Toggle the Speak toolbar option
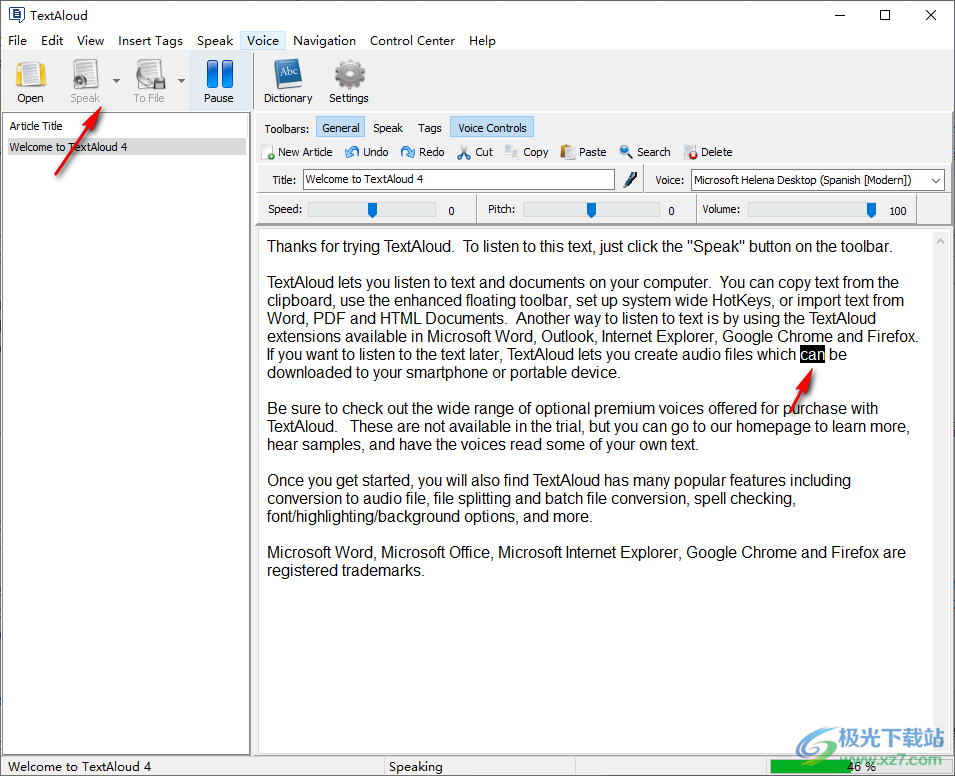This screenshot has width=955, height=776. coord(388,128)
